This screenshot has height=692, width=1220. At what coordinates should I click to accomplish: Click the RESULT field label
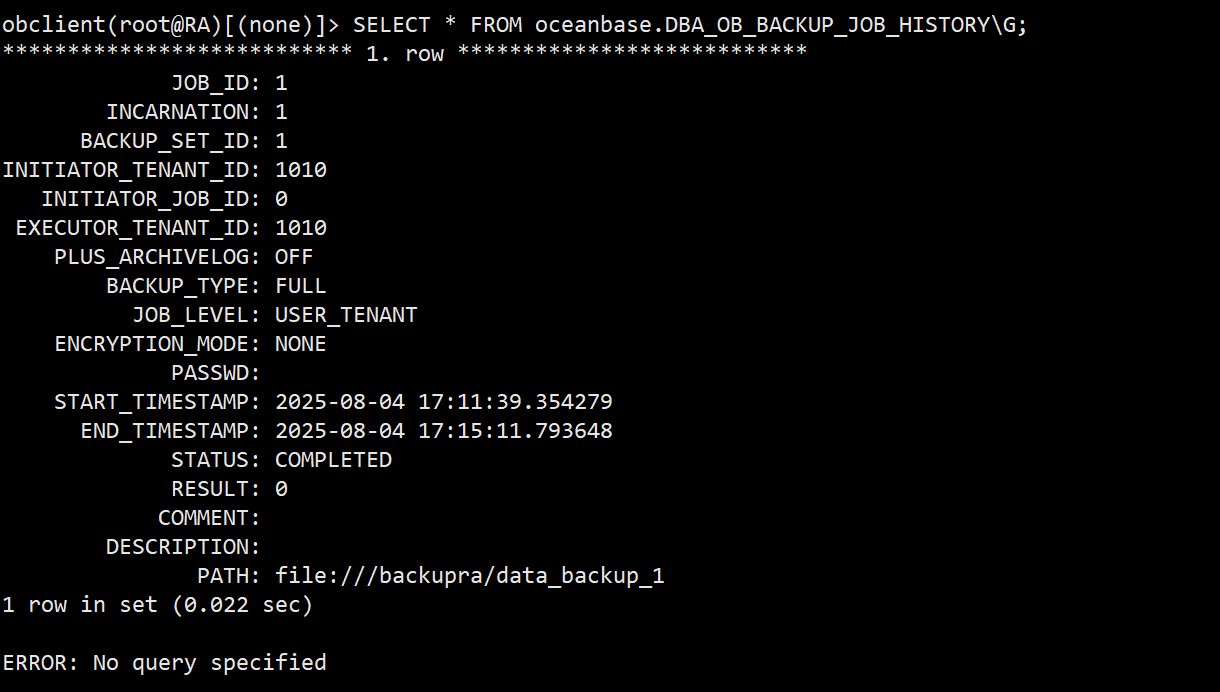coord(210,489)
